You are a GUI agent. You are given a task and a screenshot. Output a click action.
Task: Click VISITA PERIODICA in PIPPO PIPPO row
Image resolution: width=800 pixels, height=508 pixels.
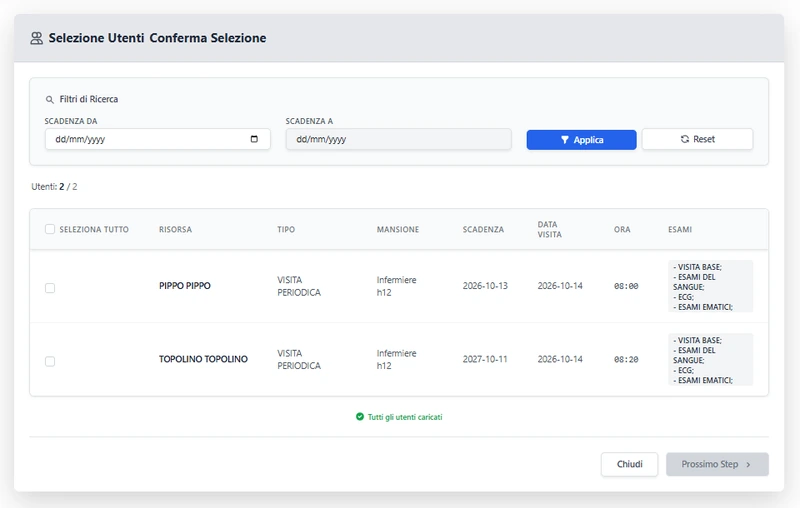coord(299,286)
